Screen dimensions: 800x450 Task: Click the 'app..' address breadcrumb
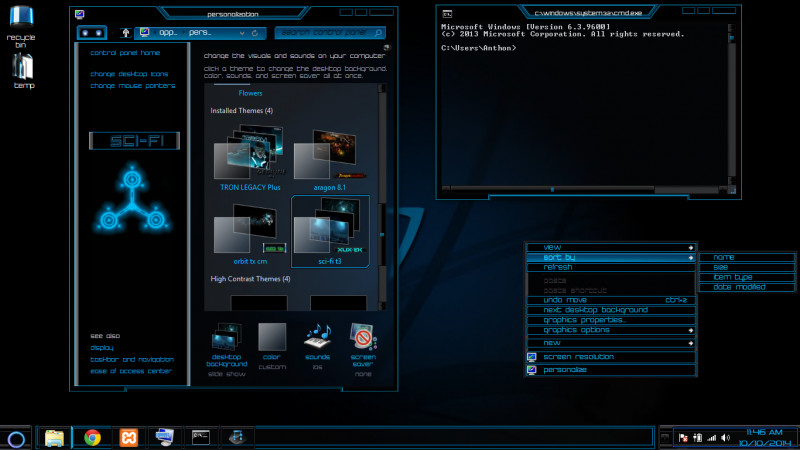click(x=168, y=32)
